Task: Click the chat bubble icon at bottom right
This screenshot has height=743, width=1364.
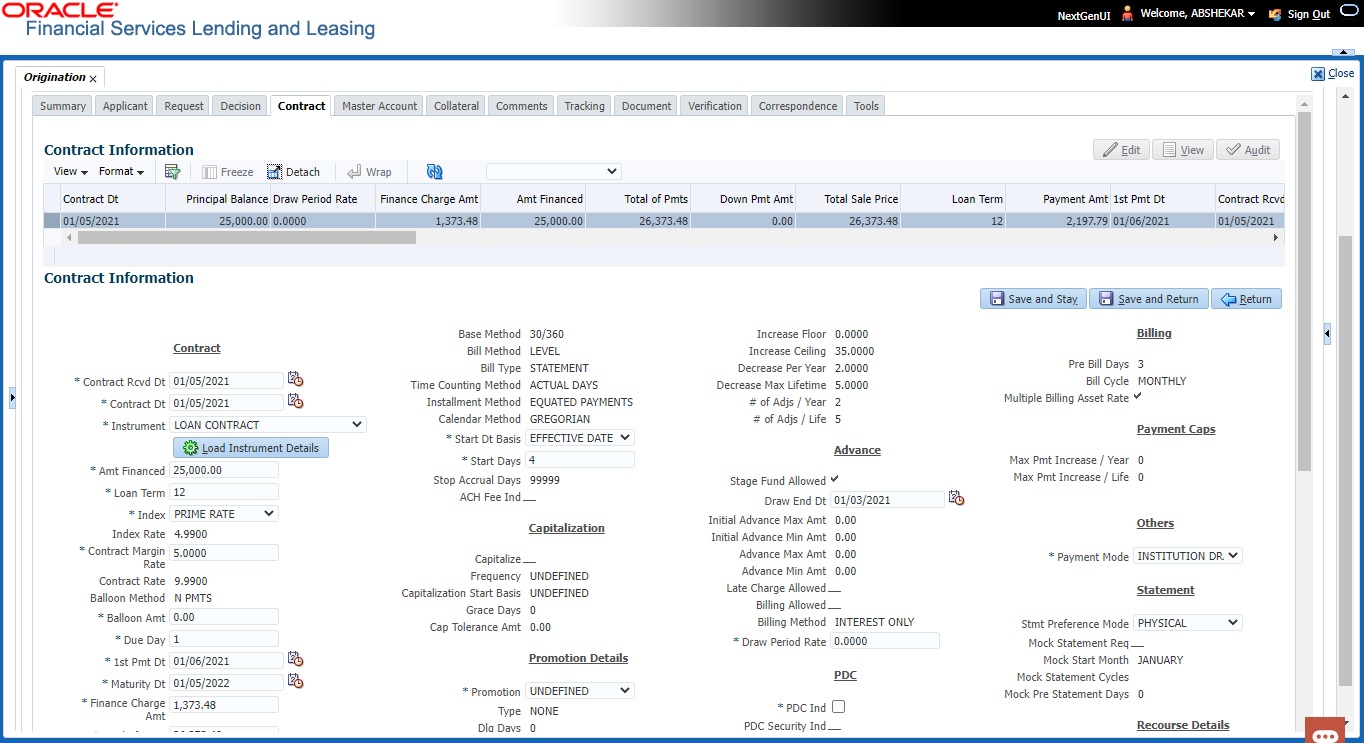Action: pyautogui.click(x=1325, y=733)
